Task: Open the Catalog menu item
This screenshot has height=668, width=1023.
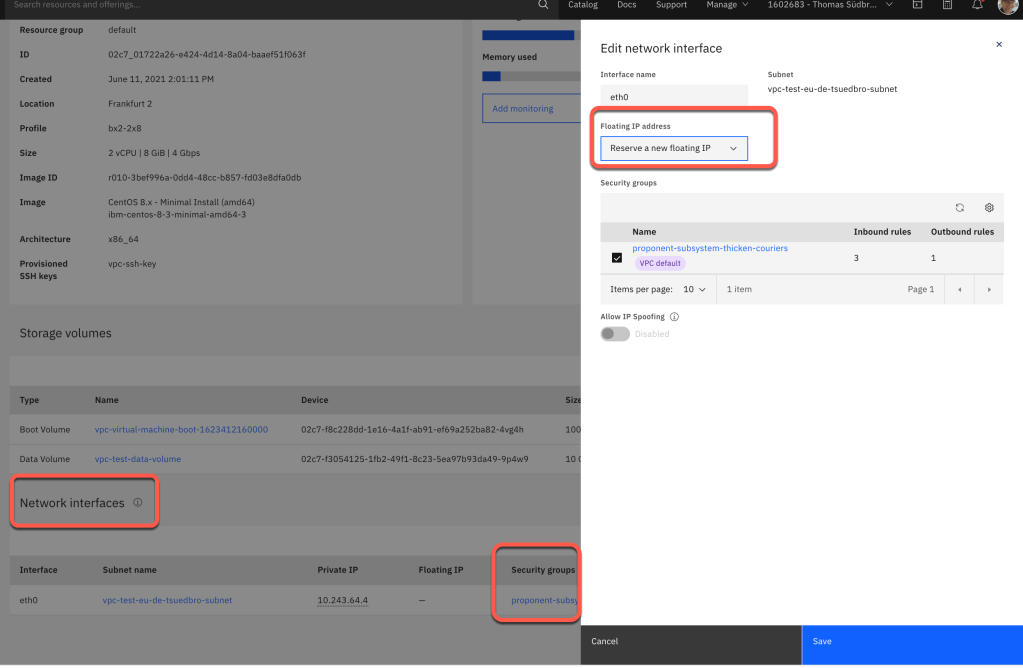Action: 582,5
